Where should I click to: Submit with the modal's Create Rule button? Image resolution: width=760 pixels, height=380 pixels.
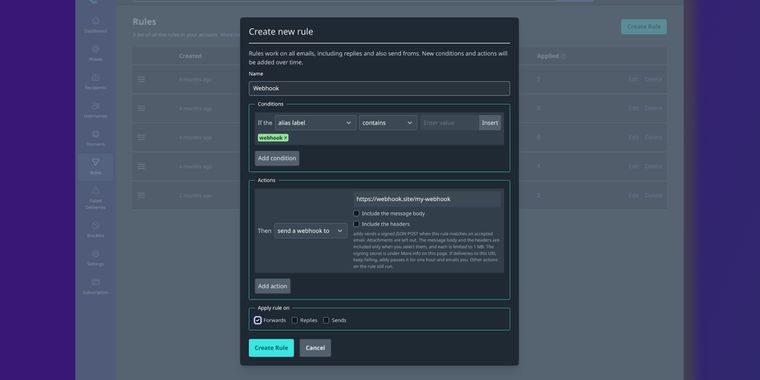coord(271,348)
